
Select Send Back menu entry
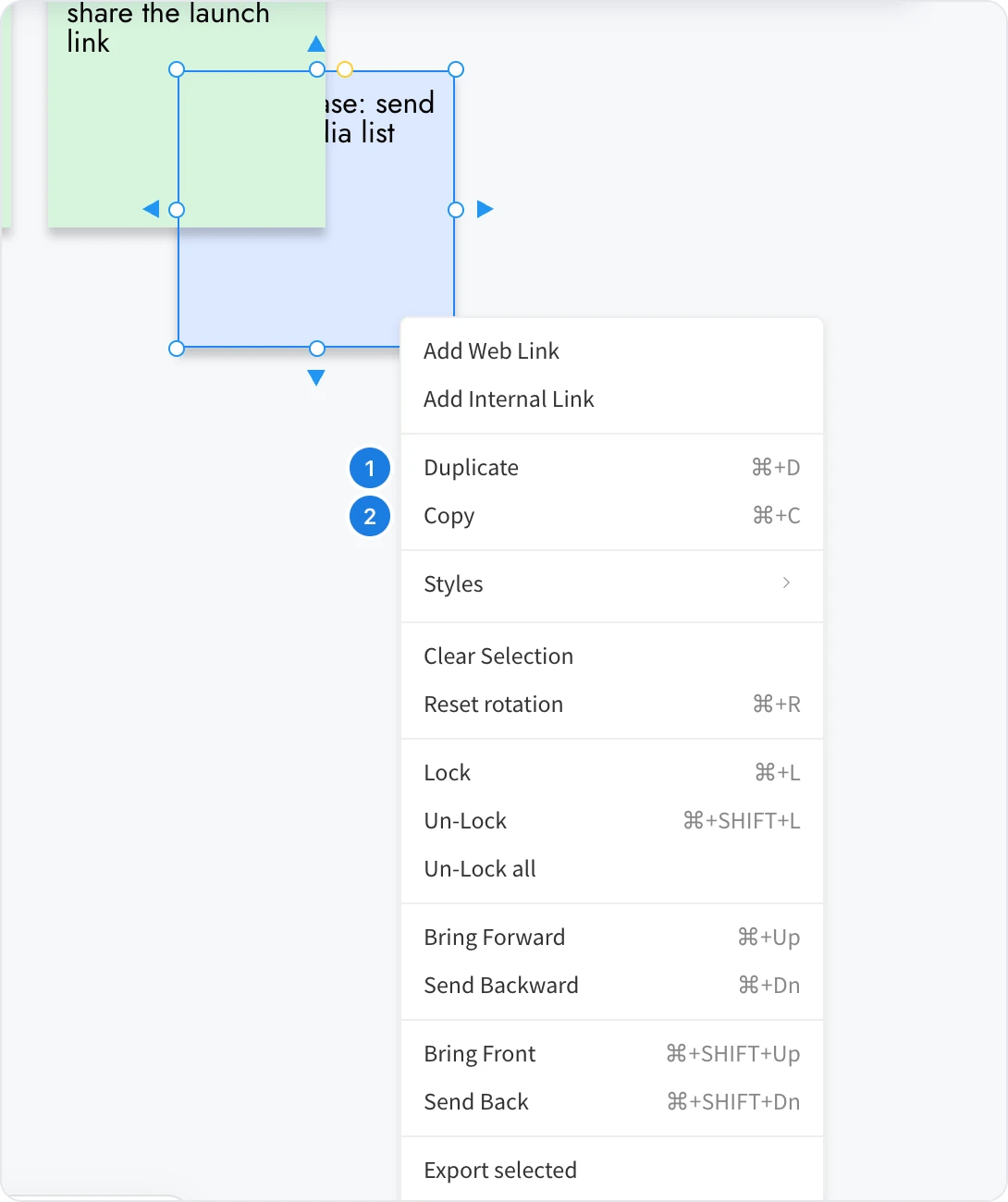[x=611, y=1102]
